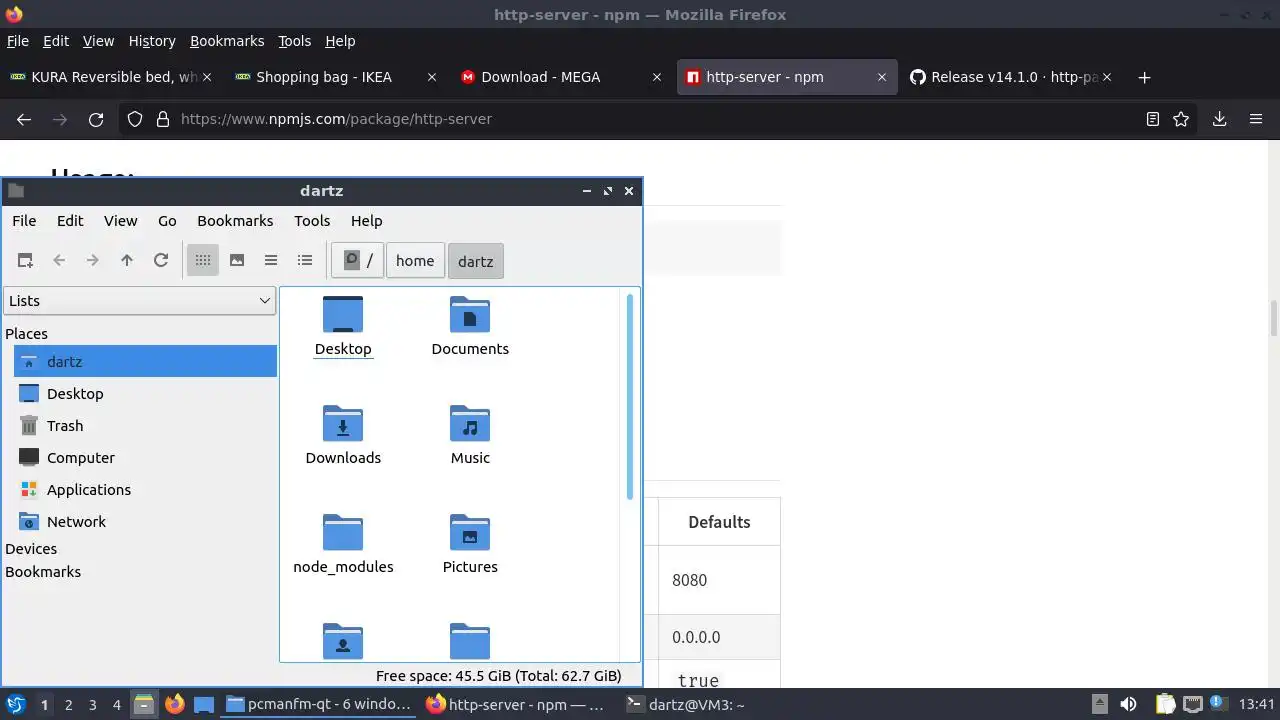This screenshot has height=720, width=1280.
Task: Open a new Firefox tab
Action: (1144, 77)
